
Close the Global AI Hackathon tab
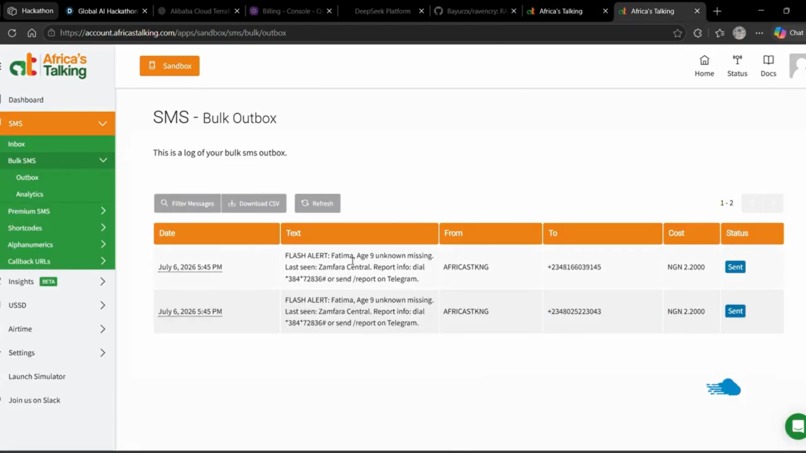point(144,11)
